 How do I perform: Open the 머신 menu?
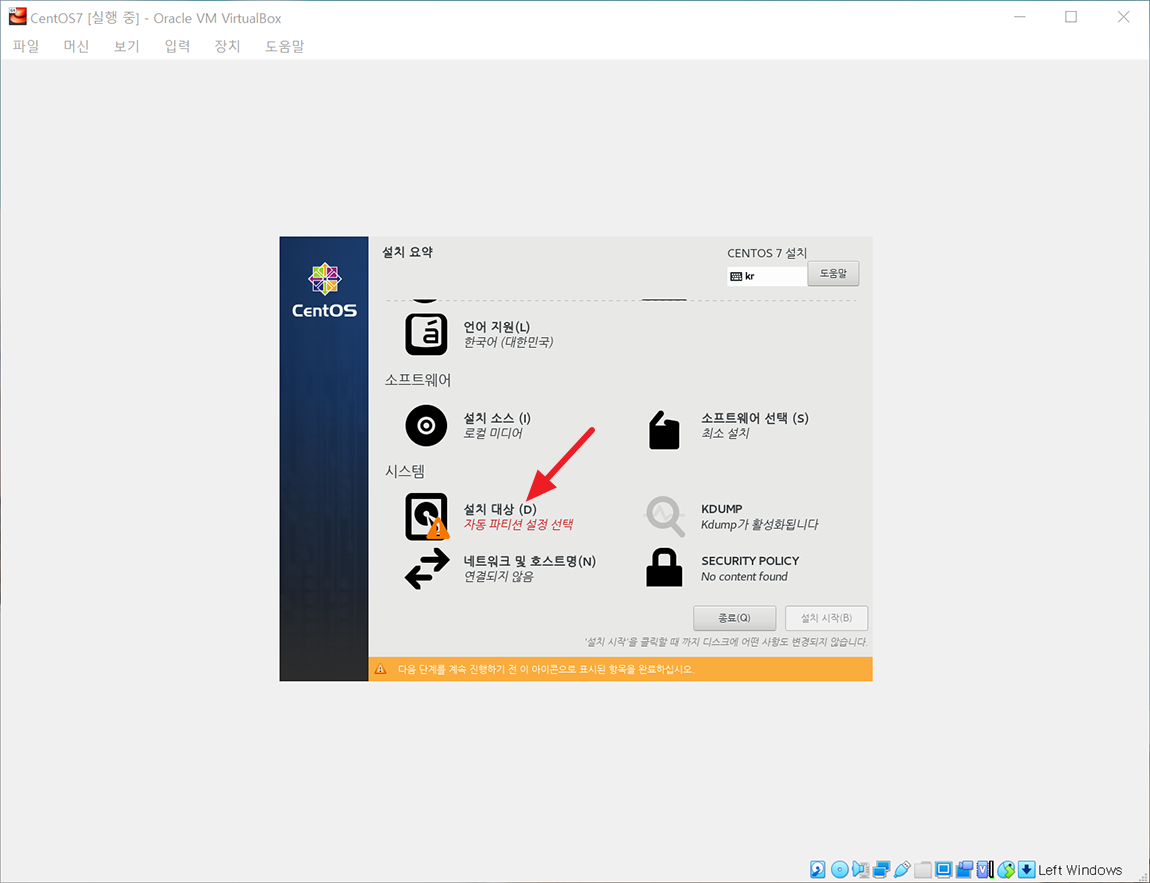click(76, 46)
